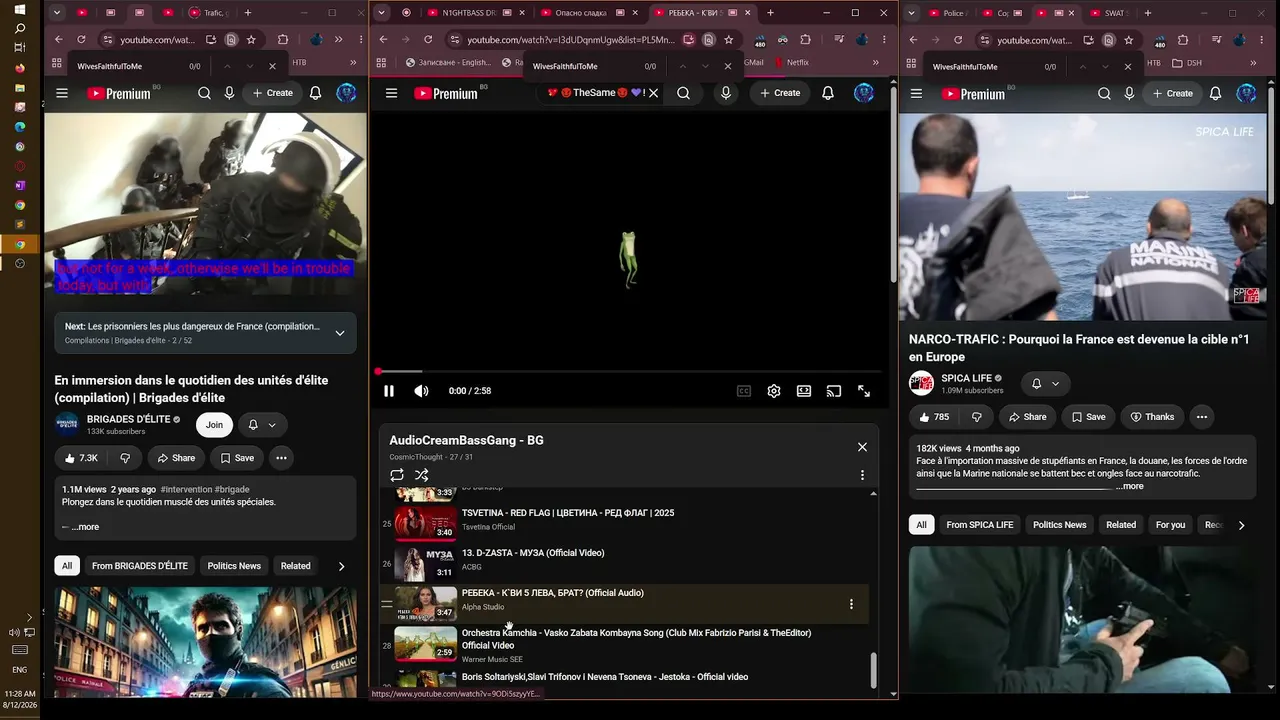Show more chips after Related in BRIGADES window
The width and height of the screenshot is (1280, 720).
click(x=341, y=566)
